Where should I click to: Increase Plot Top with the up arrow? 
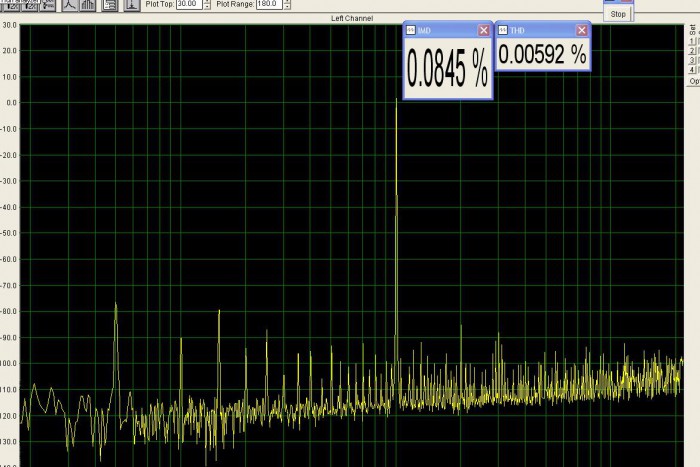coord(207,1)
